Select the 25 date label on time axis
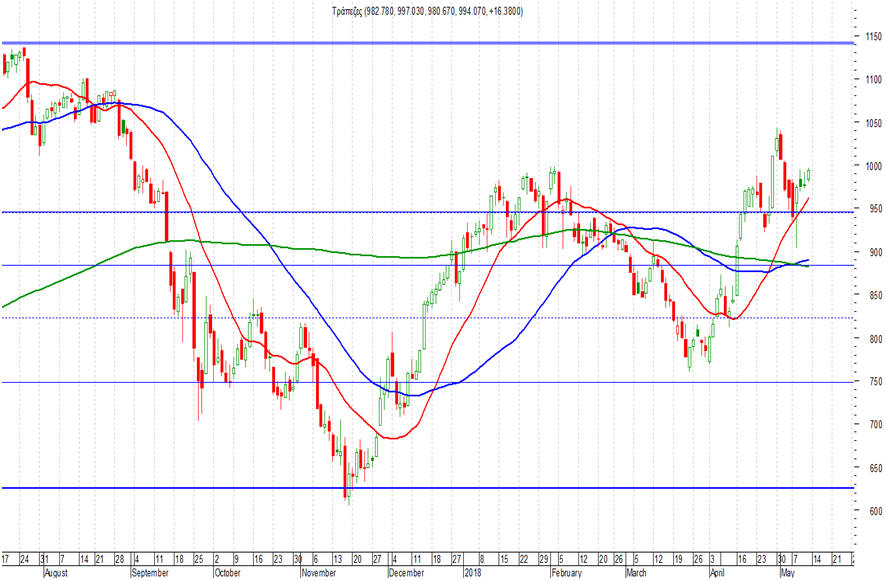This screenshot has height=580, width=886. tap(198, 559)
